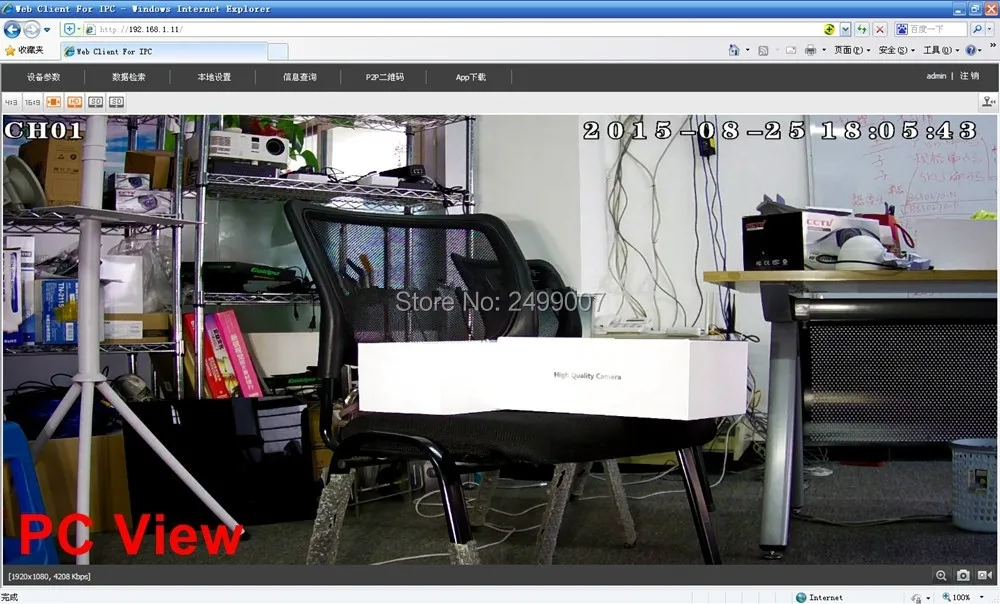Expand the Home button dropdown arrow

[747, 50]
